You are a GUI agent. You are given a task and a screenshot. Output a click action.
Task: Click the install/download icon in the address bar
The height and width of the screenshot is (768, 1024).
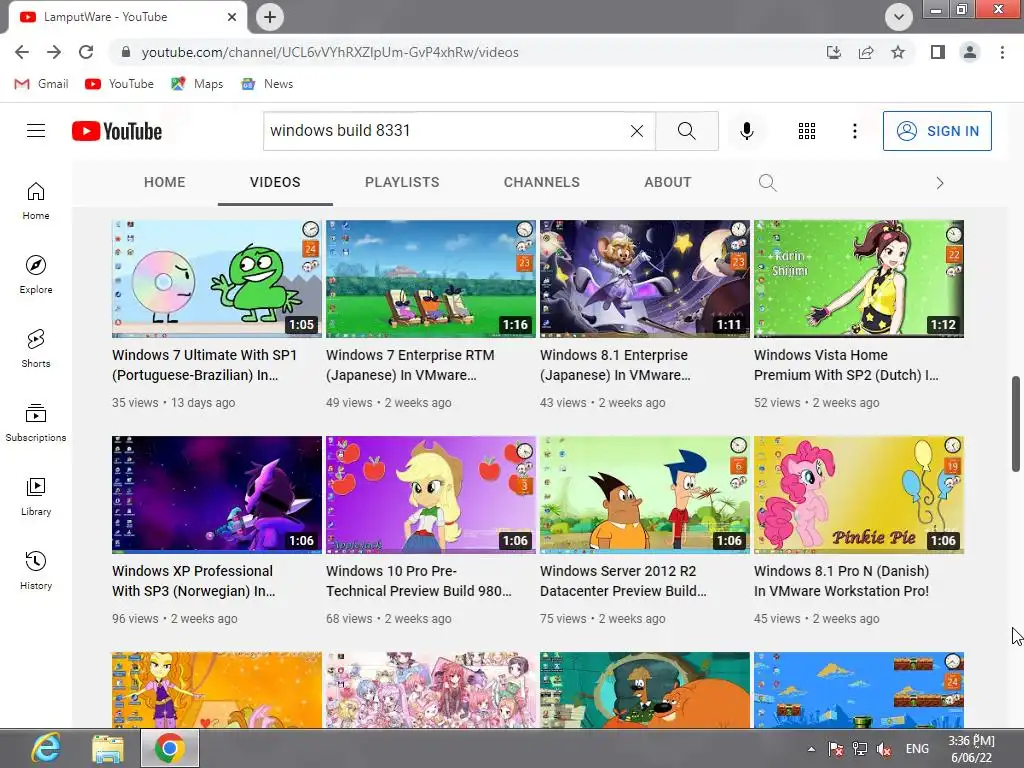[834, 52]
